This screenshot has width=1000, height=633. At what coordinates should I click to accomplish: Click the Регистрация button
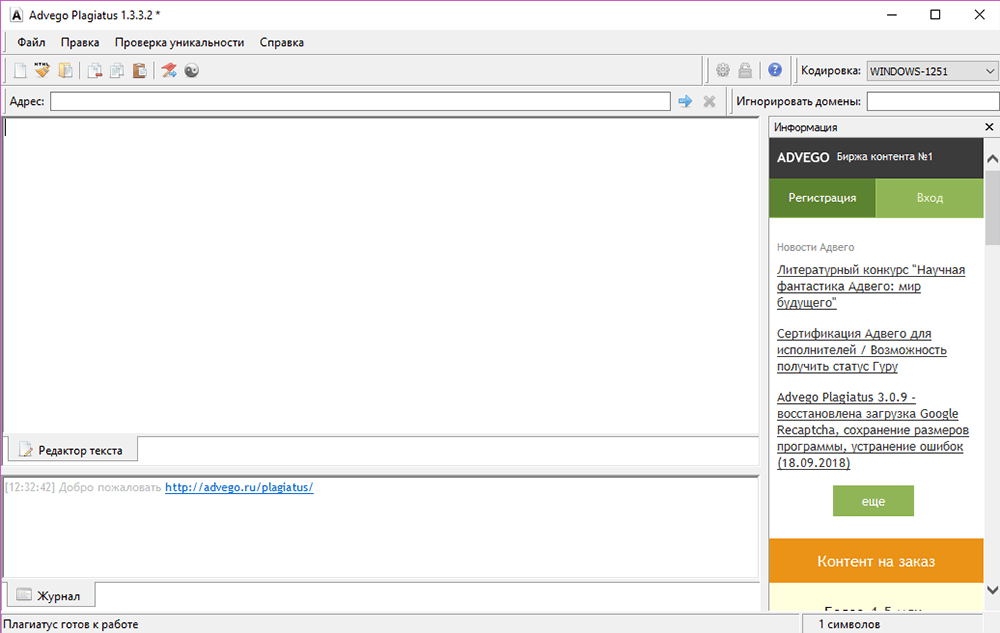coord(822,198)
